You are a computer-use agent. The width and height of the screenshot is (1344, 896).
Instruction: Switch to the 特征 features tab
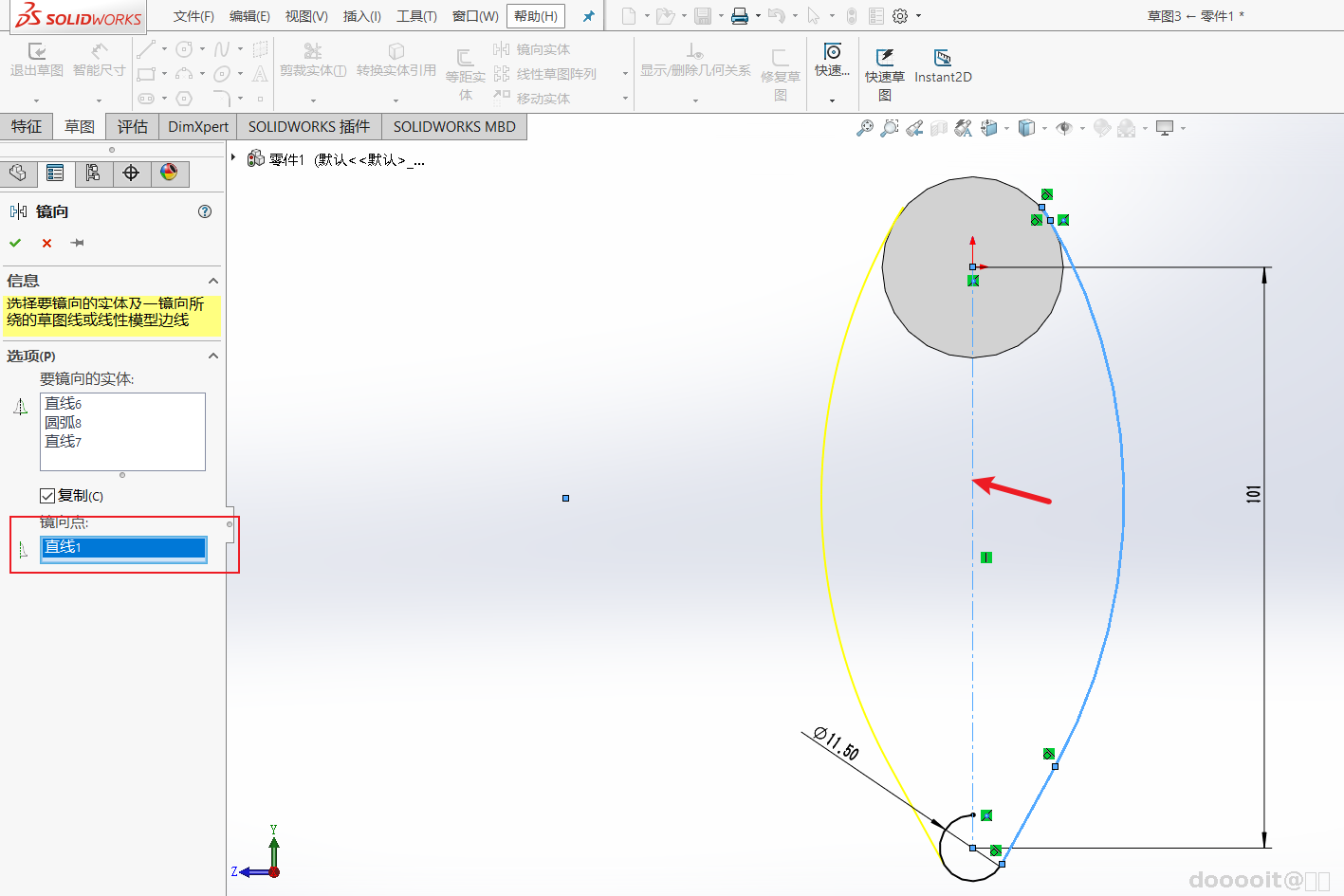27,127
